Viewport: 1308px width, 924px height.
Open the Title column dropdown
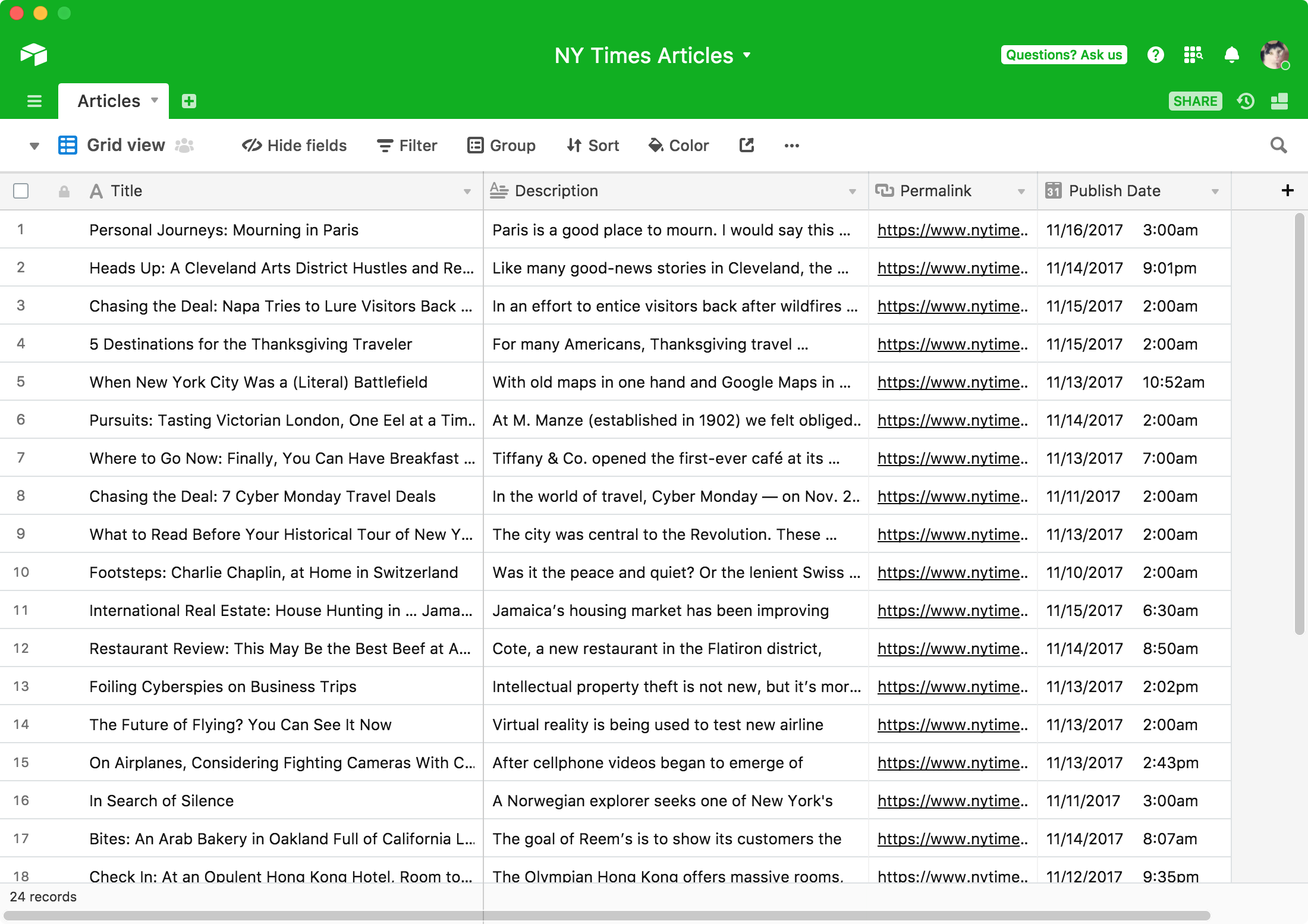(467, 191)
